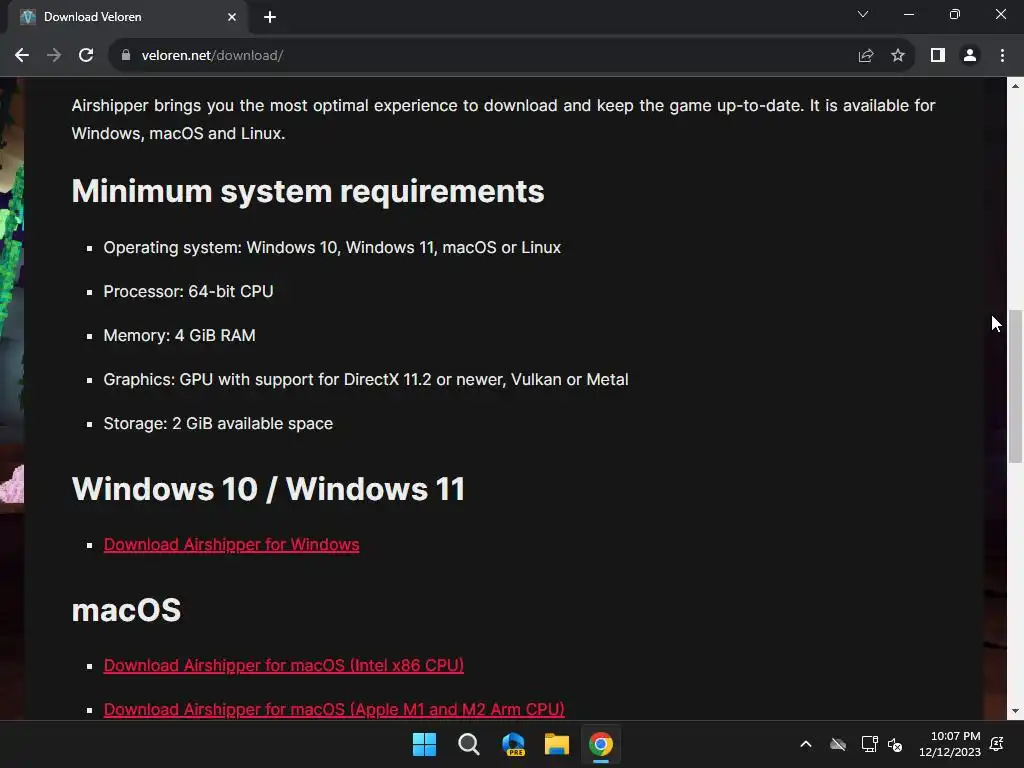Open the Chrome profile menu
This screenshot has width=1024, height=768.
click(x=970, y=56)
